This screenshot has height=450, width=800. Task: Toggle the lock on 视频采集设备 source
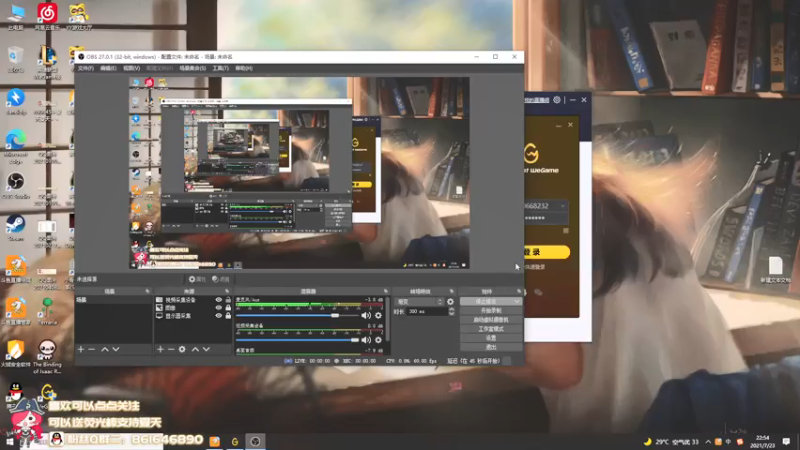point(228,300)
